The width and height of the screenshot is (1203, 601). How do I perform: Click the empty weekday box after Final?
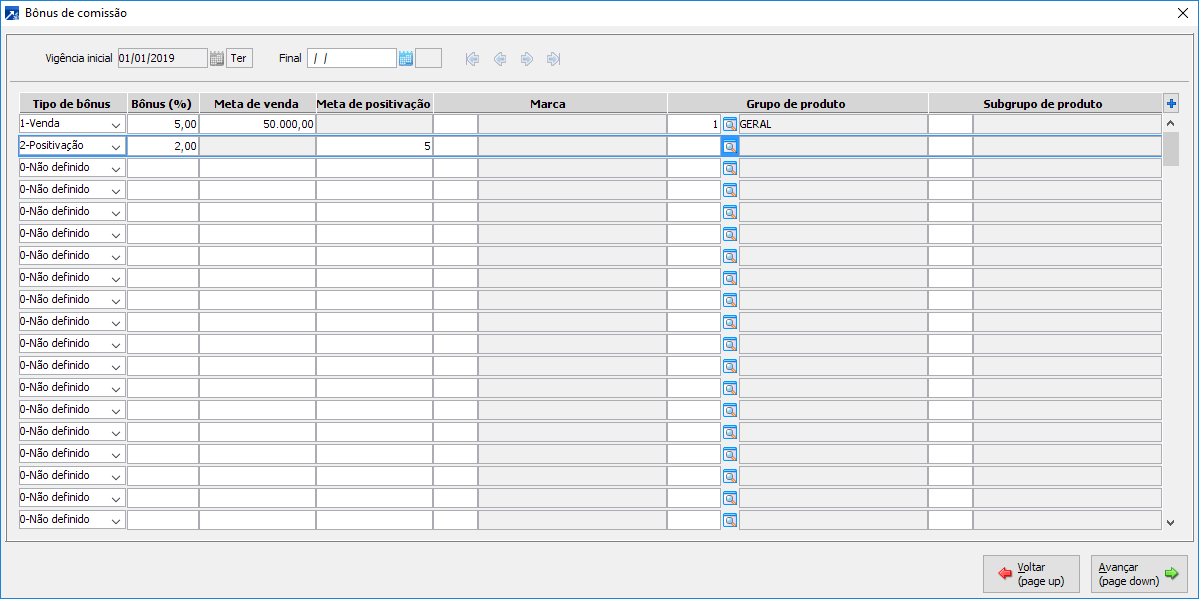(x=428, y=59)
